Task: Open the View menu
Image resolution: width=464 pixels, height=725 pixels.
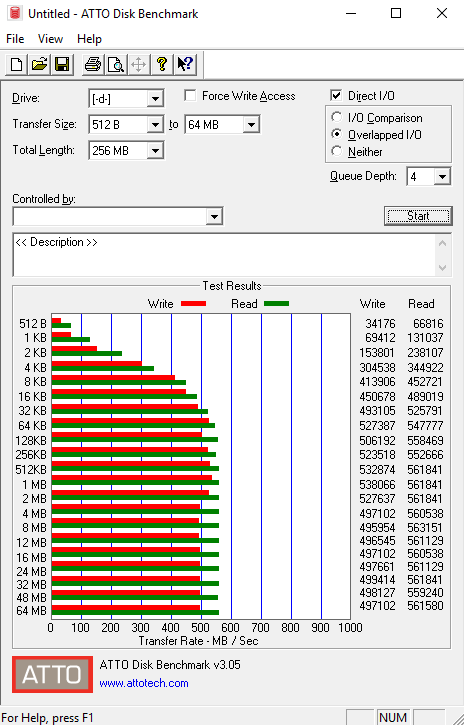Action: tap(50, 39)
